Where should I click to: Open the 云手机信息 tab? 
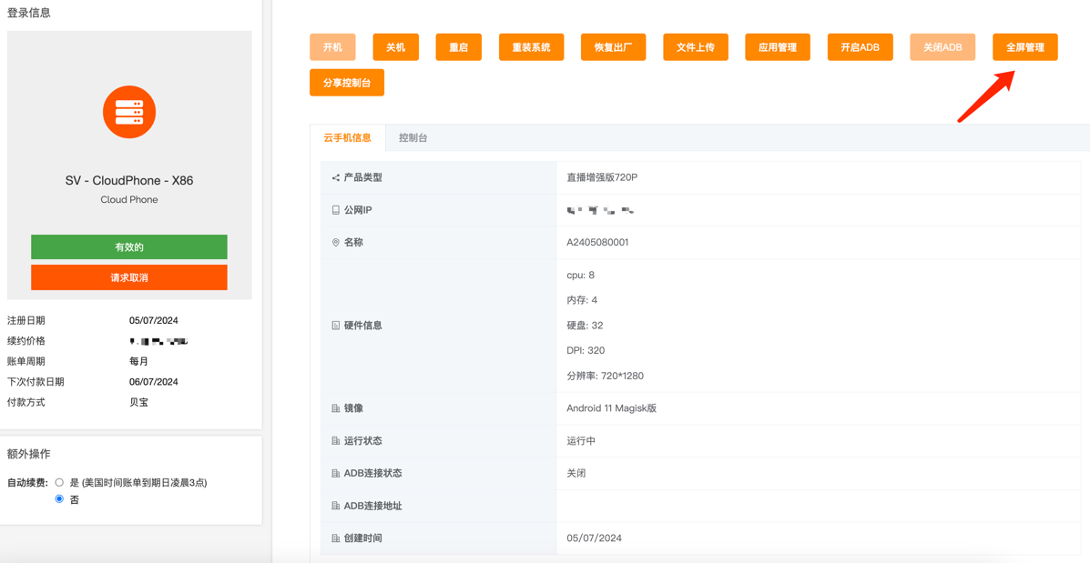pos(347,138)
